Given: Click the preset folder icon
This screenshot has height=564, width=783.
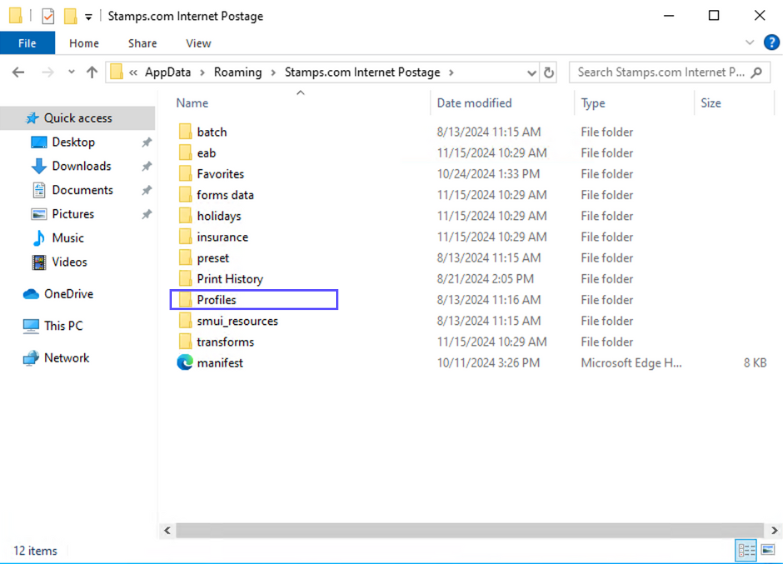Looking at the screenshot, I should pos(185,258).
